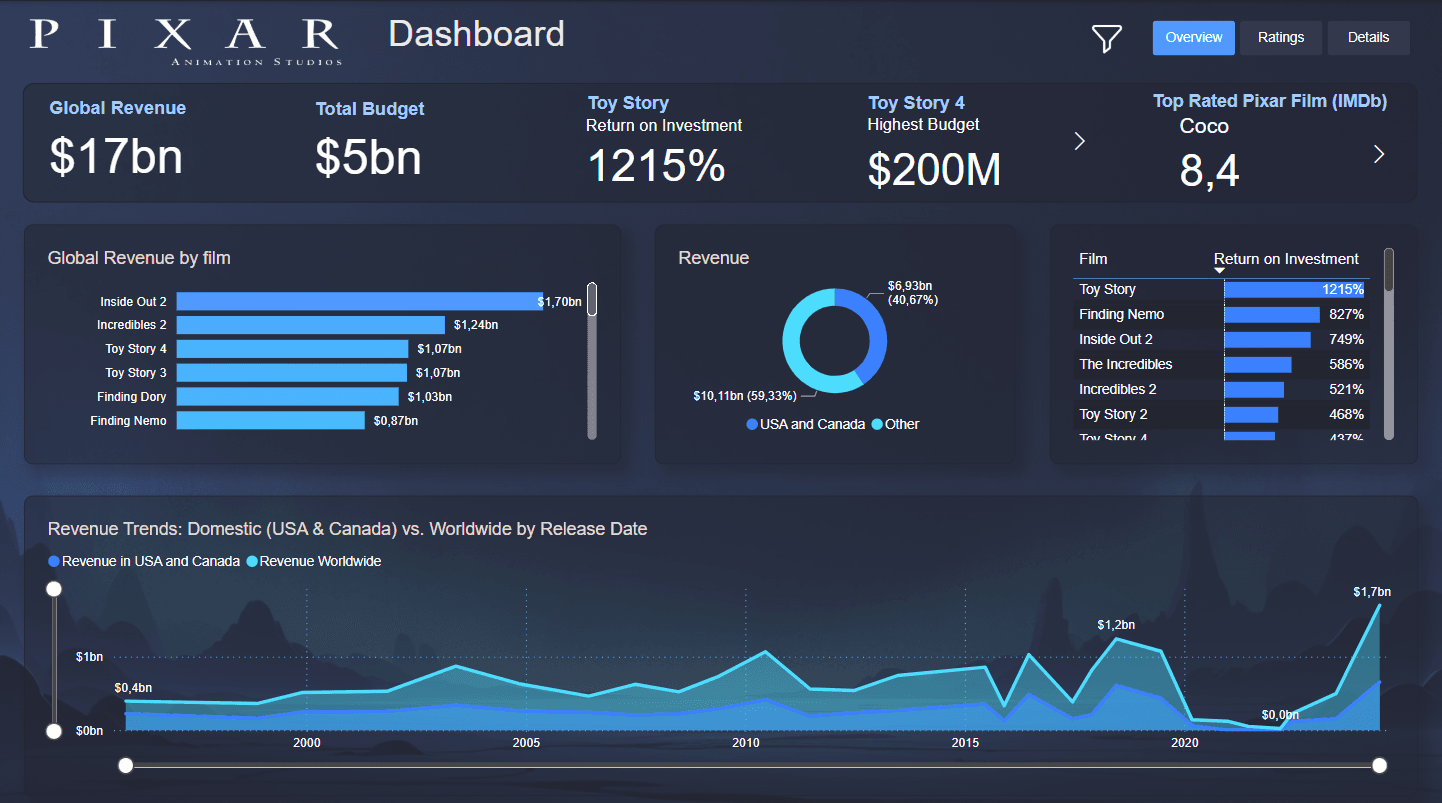This screenshot has height=803, width=1442.
Task: Click the upper handle of the vertical slider
Action: [x=54, y=589]
